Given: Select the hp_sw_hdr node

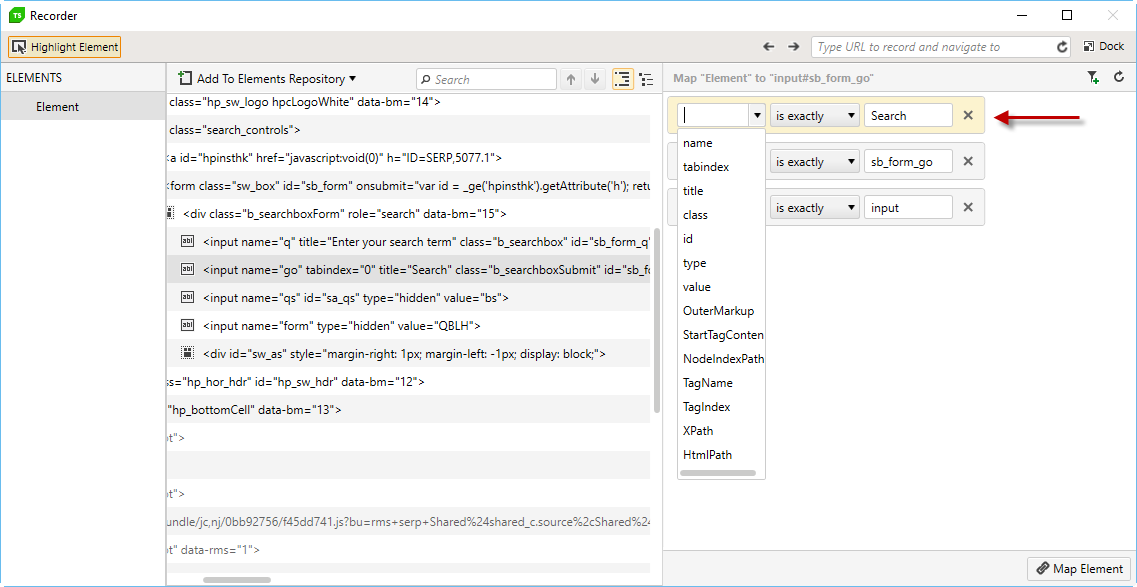Looking at the screenshot, I should coord(296,381).
